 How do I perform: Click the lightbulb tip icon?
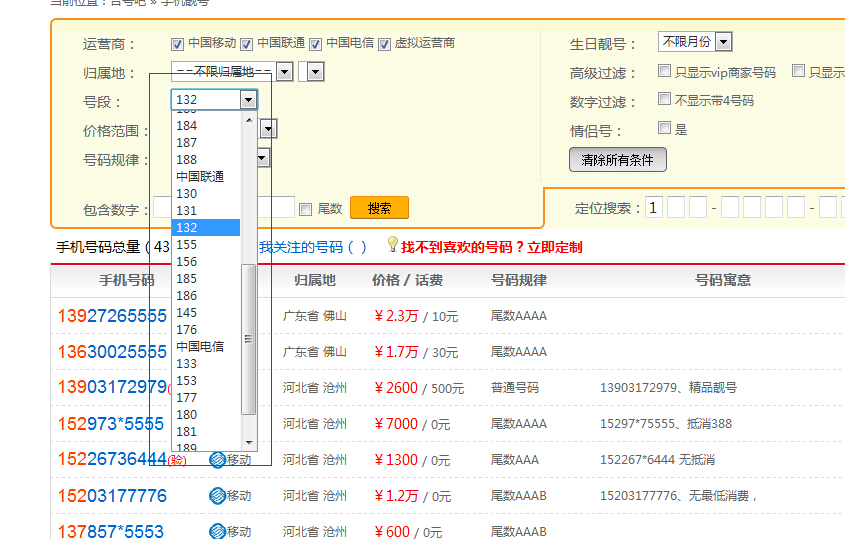click(393, 244)
